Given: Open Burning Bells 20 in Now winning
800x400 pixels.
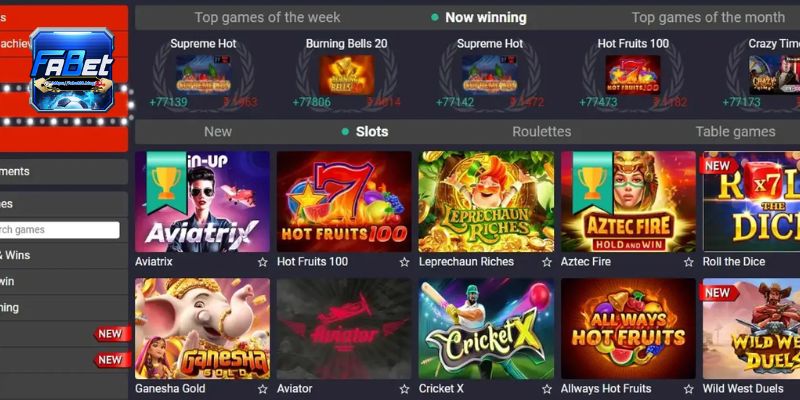Looking at the screenshot, I should (346, 73).
